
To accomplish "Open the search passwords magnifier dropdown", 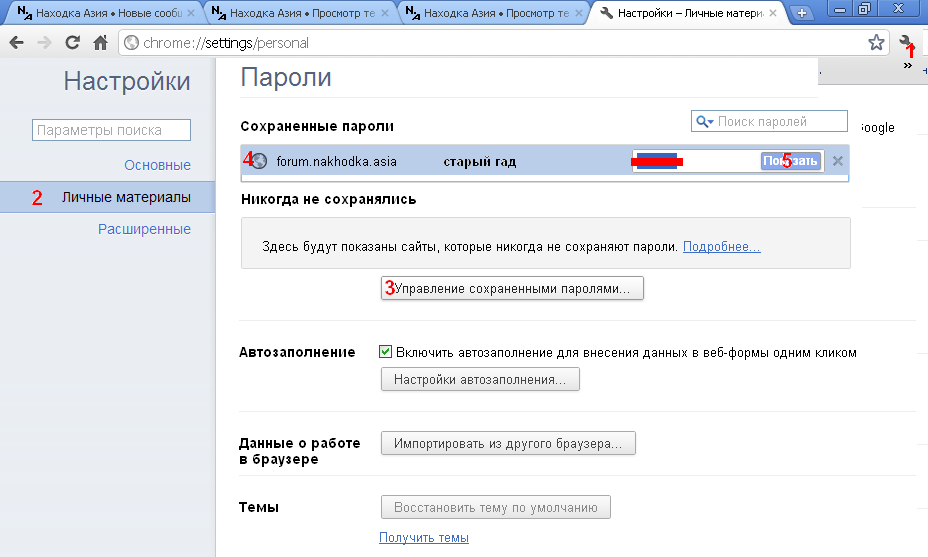I will point(705,122).
